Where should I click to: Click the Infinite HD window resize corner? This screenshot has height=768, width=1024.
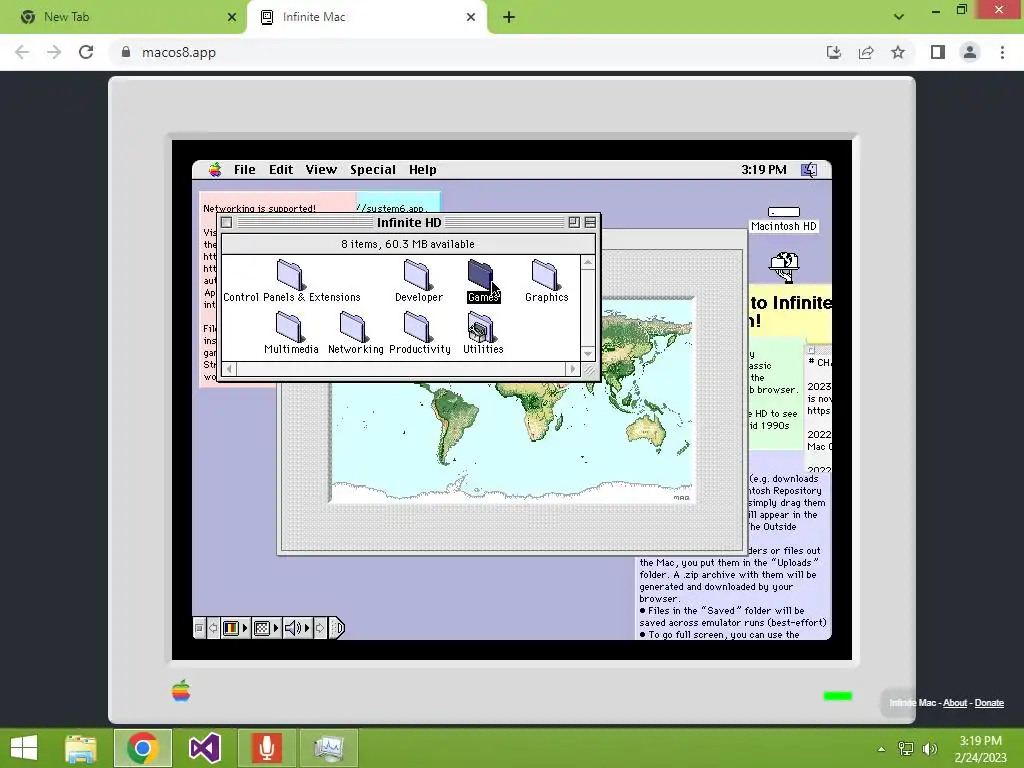point(588,370)
